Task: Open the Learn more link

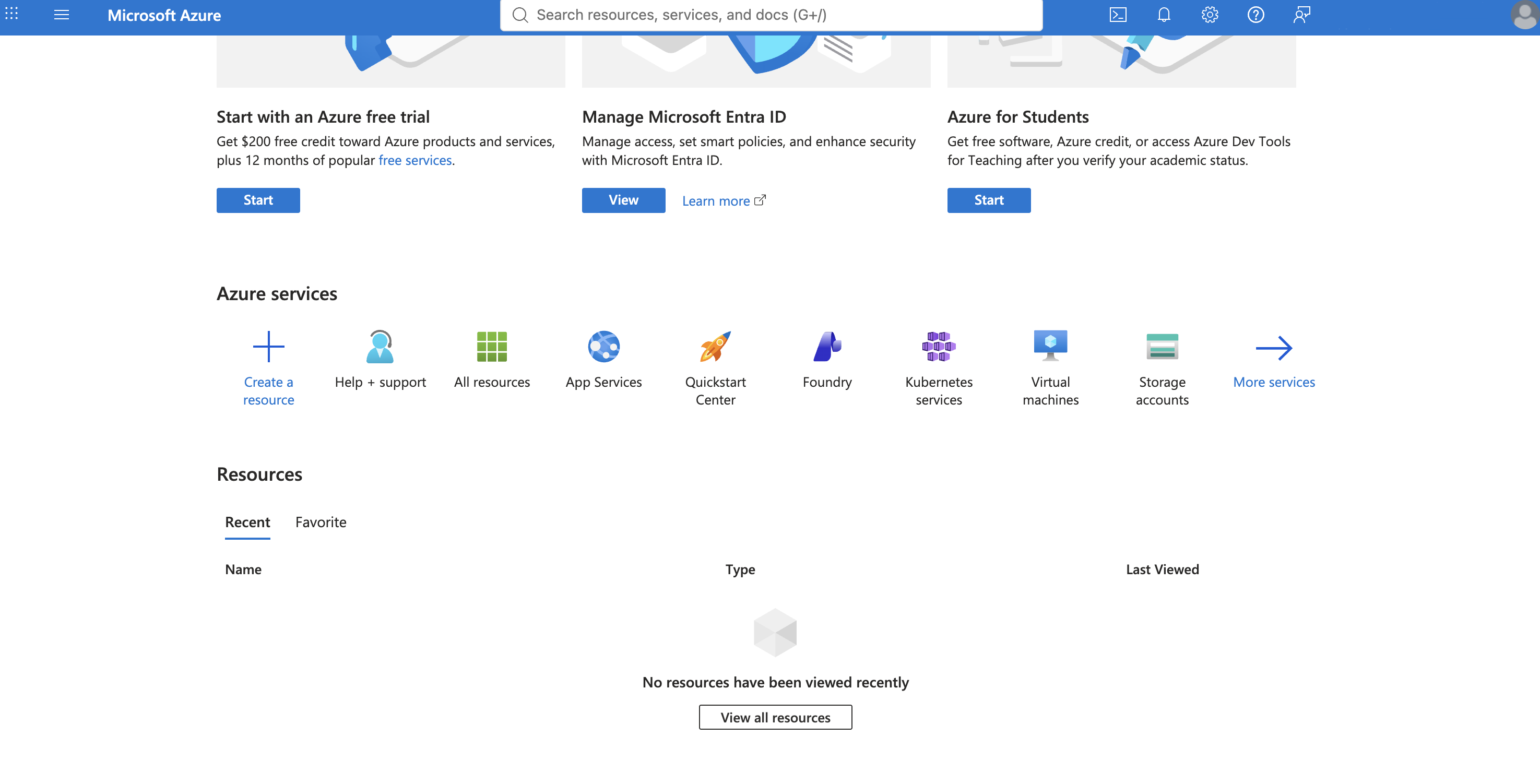Action: tap(716, 201)
